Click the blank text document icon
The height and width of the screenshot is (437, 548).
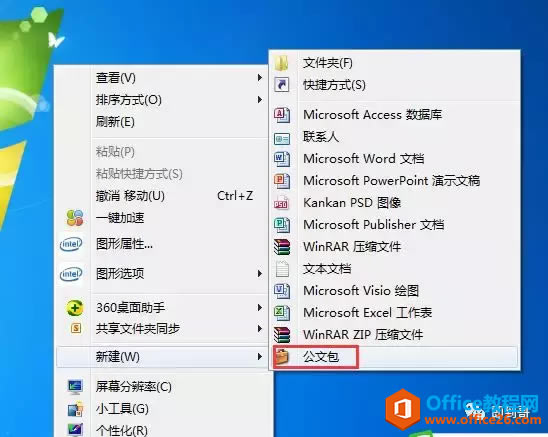pyautogui.click(x=282, y=269)
